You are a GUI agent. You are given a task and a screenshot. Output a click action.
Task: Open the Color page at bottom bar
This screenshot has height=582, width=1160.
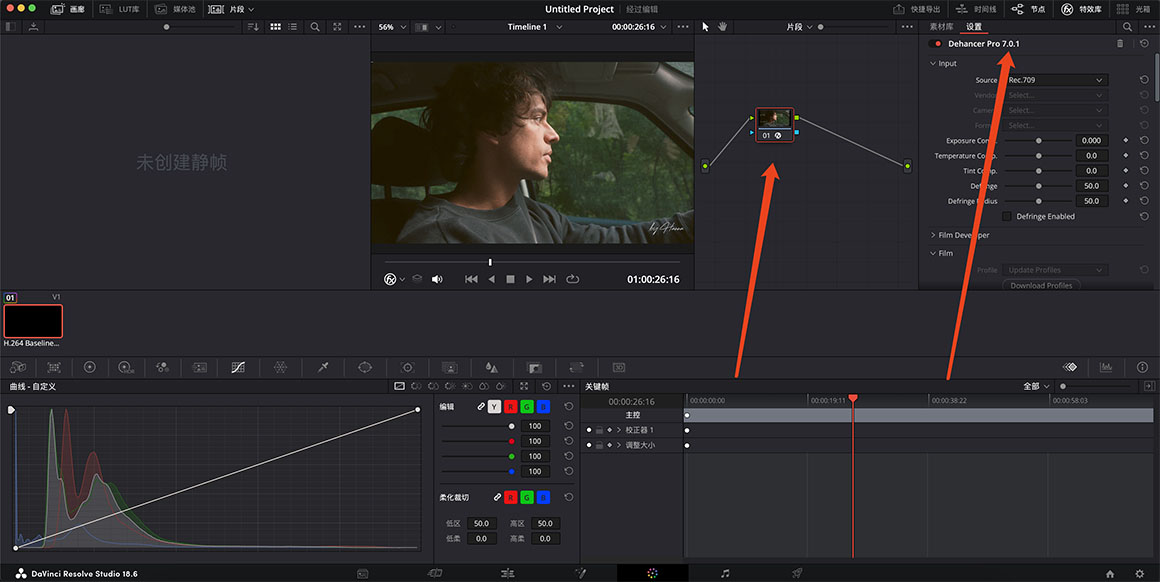pyautogui.click(x=652, y=573)
